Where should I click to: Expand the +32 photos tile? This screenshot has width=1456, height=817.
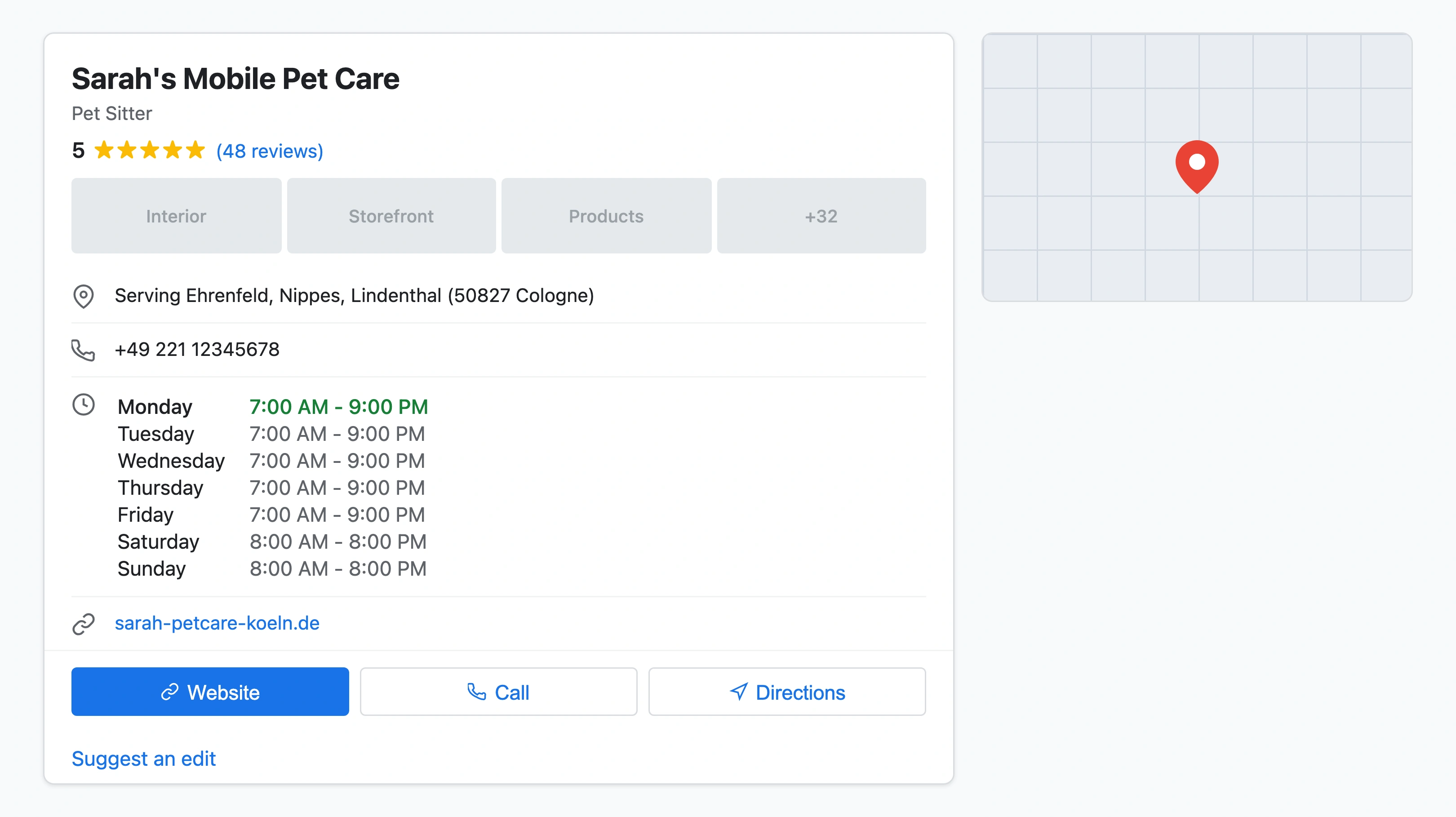pos(821,215)
